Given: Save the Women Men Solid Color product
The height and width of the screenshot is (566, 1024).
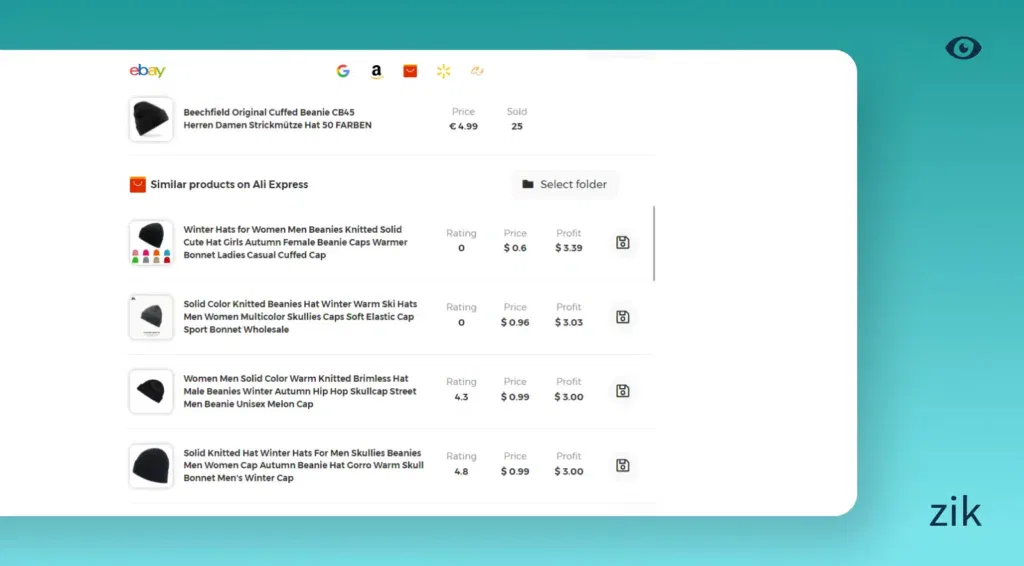Looking at the screenshot, I should click(623, 391).
